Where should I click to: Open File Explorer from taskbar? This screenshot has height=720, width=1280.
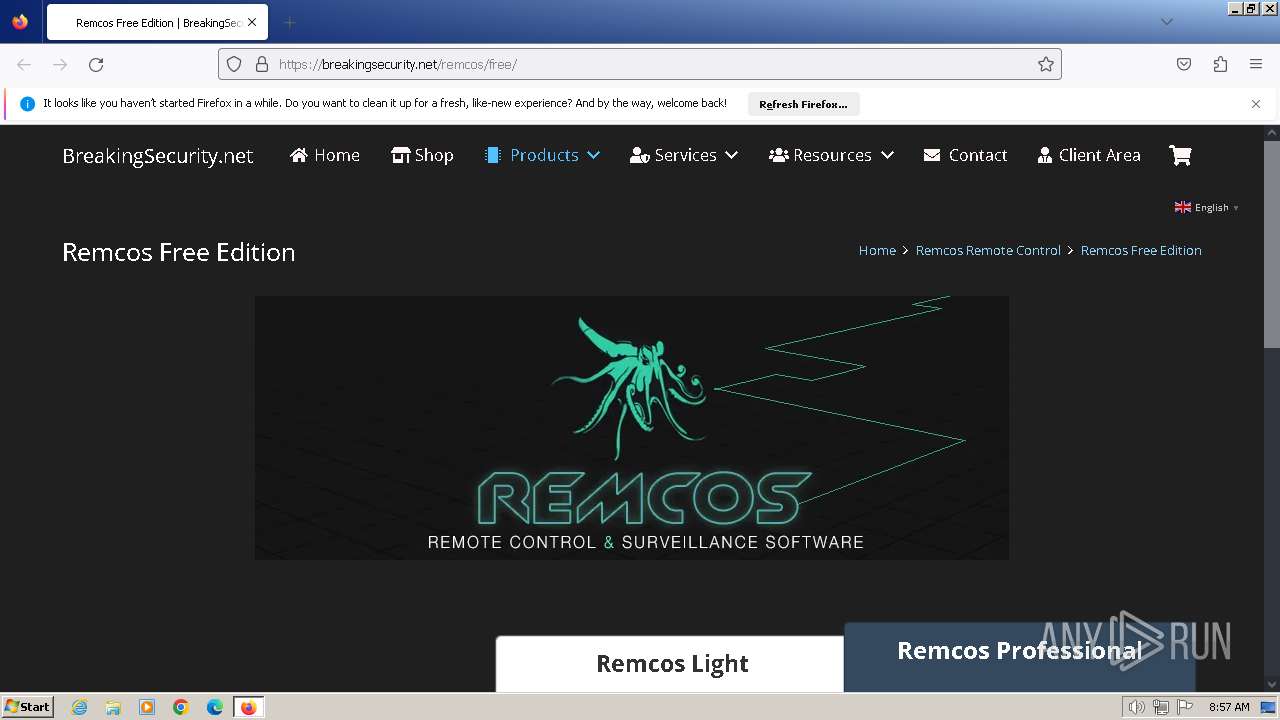[x=113, y=707]
